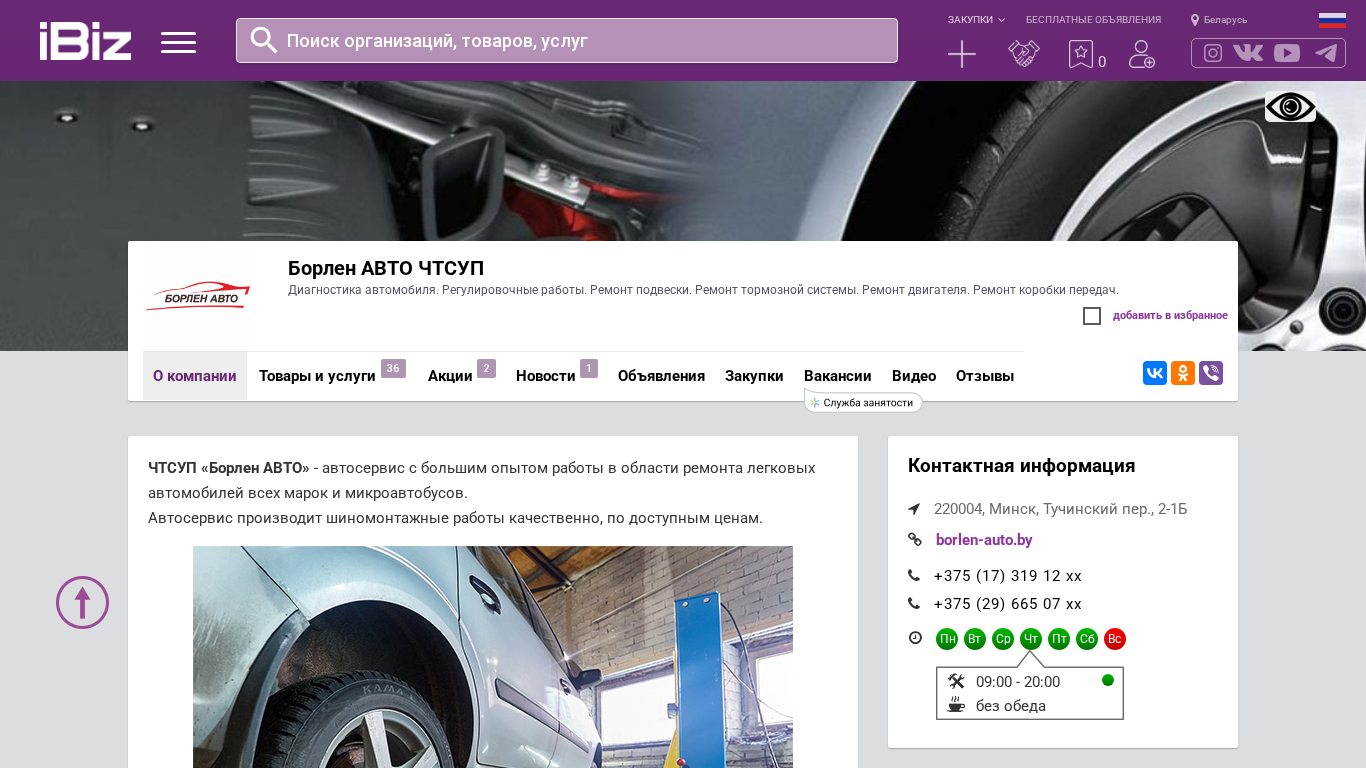1366x768 pixels.
Task: Select Friday (Пт) schedule day
Action: pyautogui.click(x=1059, y=639)
